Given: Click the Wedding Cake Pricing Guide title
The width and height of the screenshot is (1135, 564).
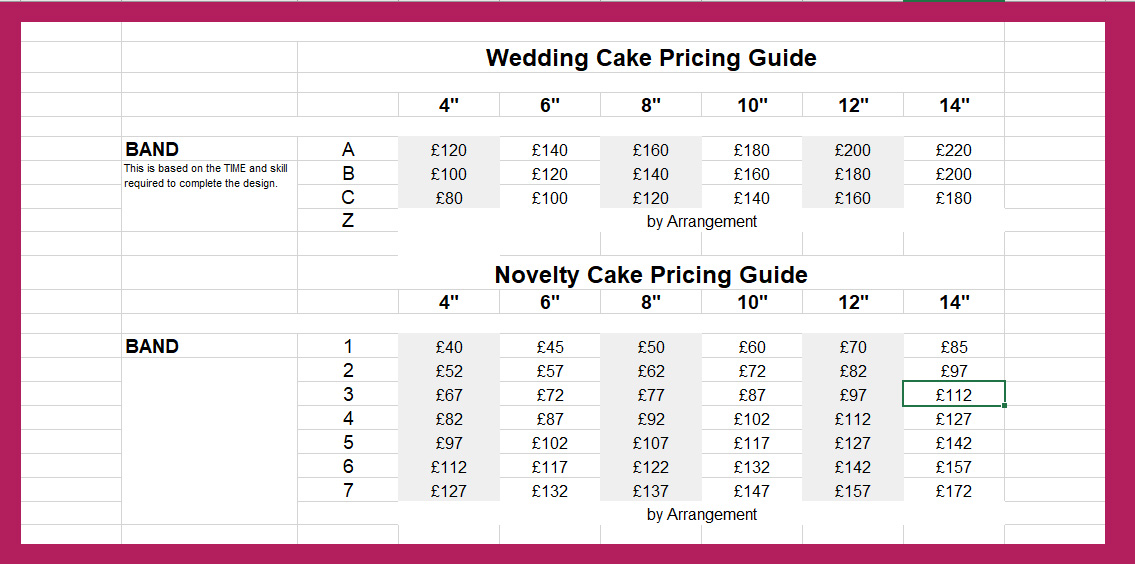Looking at the screenshot, I should pos(651,58).
